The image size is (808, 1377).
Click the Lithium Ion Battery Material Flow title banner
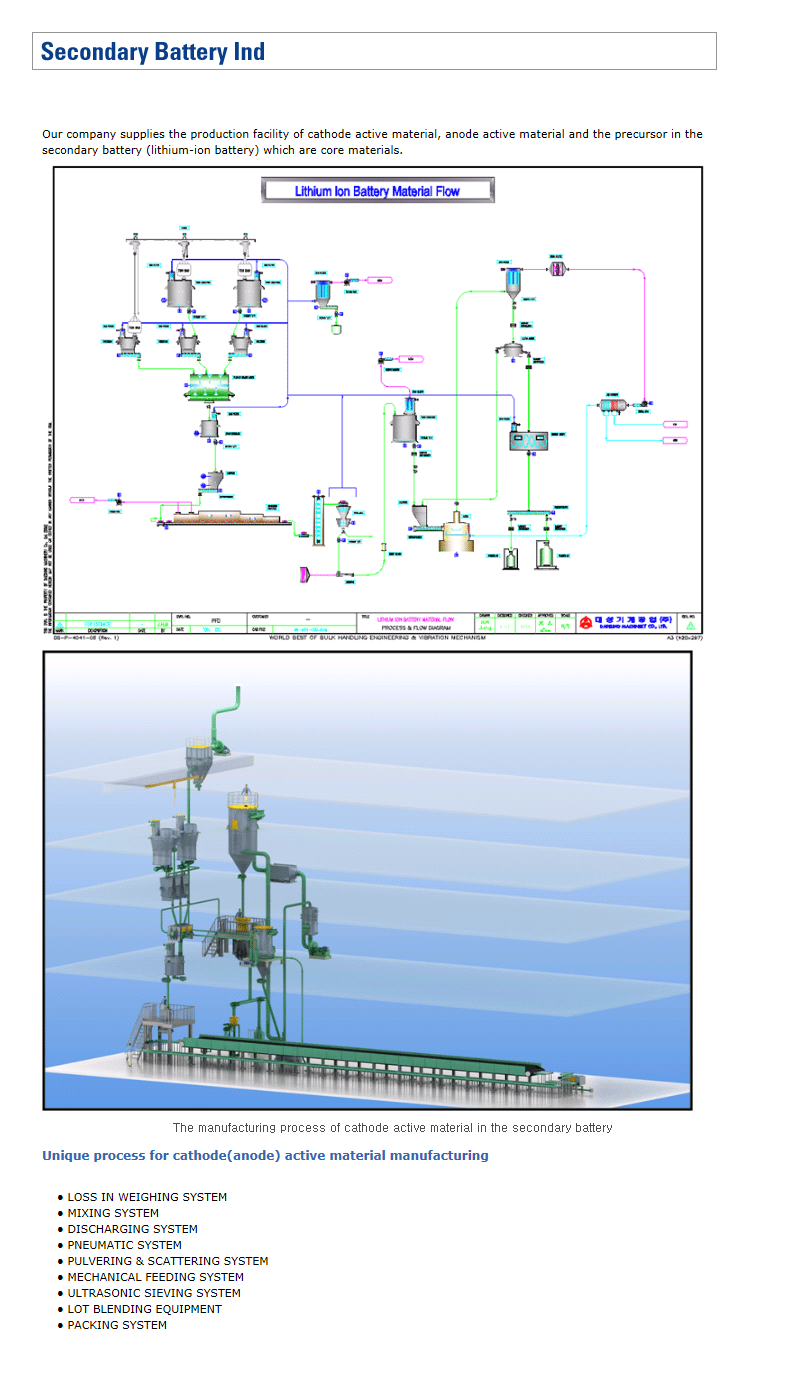[377, 190]
